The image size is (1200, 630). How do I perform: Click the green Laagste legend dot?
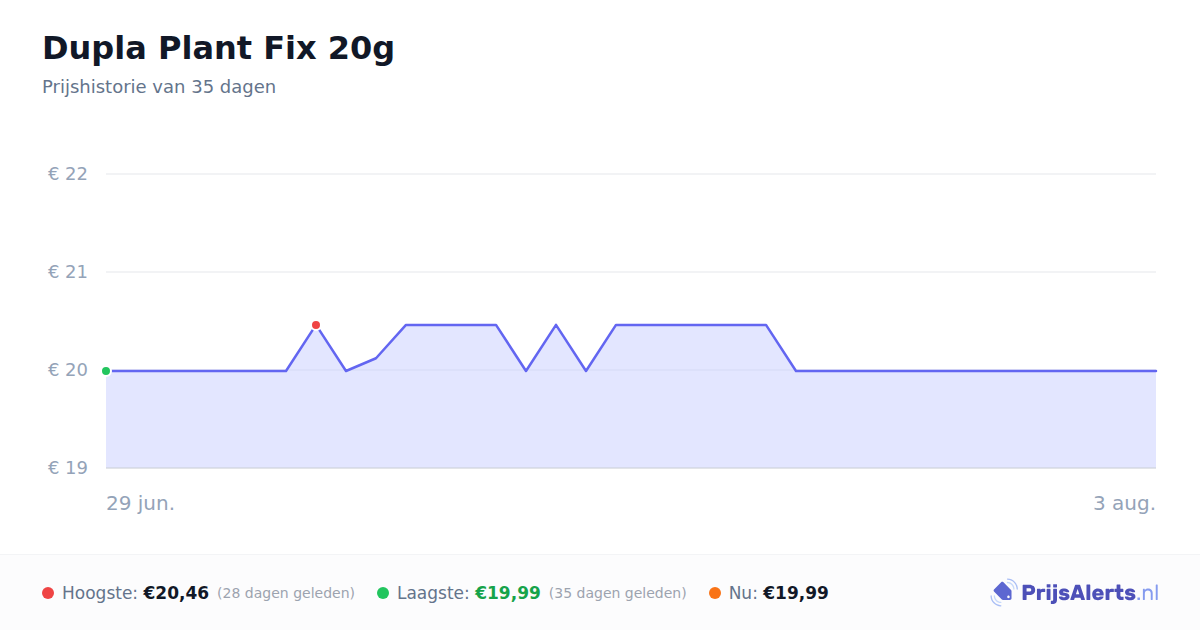[383, 593]
